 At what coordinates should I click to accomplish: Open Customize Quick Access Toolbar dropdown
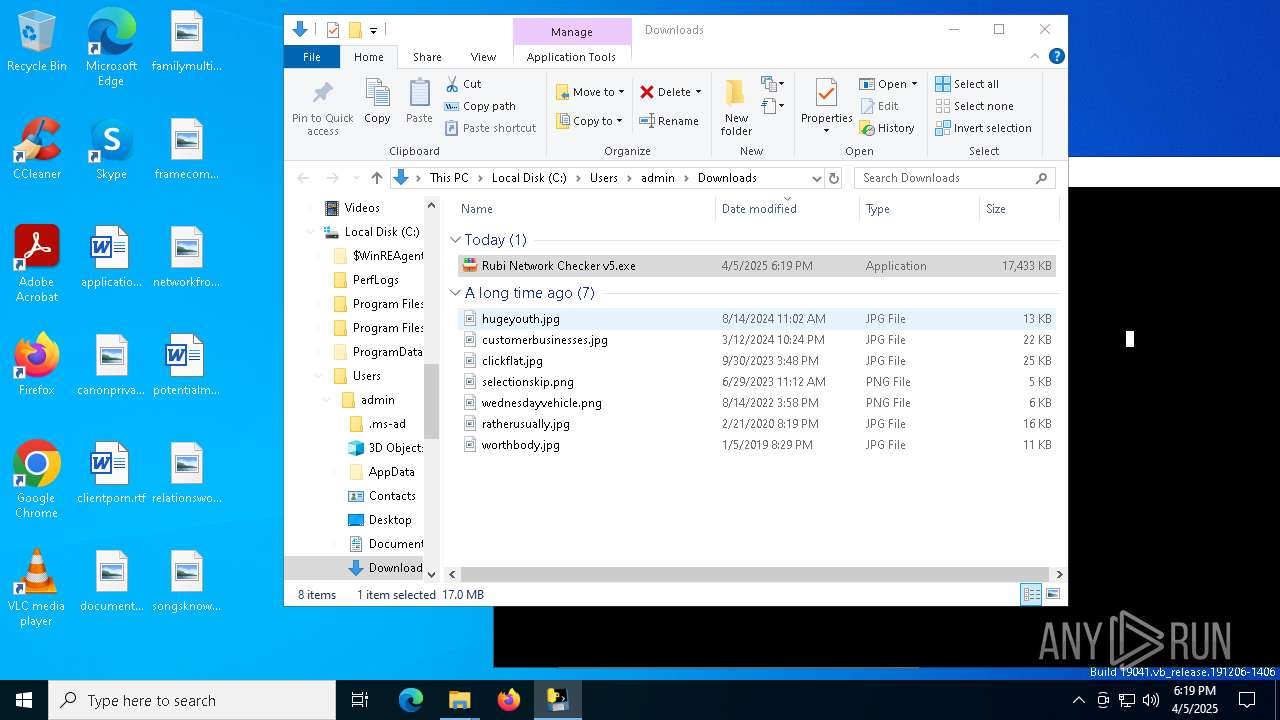coord(374,30)
